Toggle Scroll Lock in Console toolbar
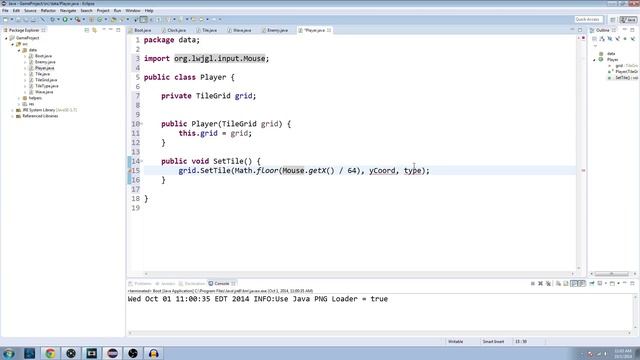 pos(566,283)
